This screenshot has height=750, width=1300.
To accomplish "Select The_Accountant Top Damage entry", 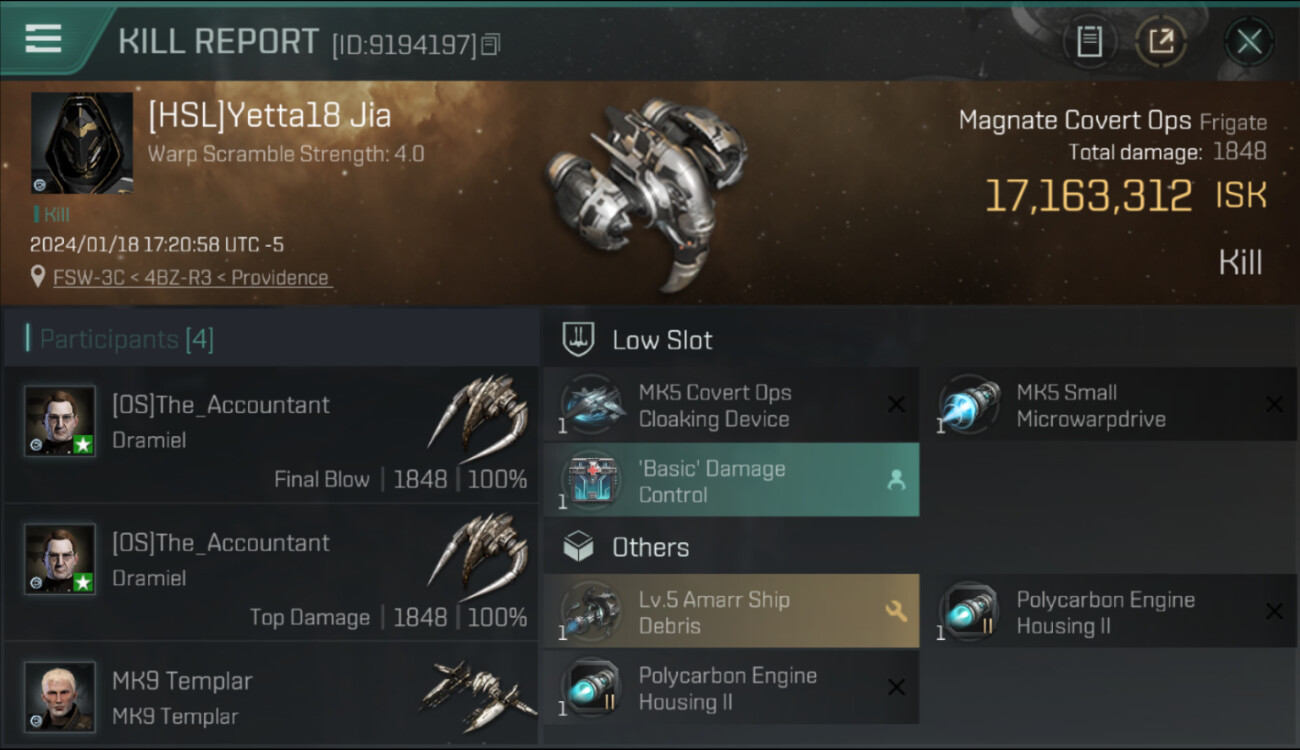I will pos(271,573).
